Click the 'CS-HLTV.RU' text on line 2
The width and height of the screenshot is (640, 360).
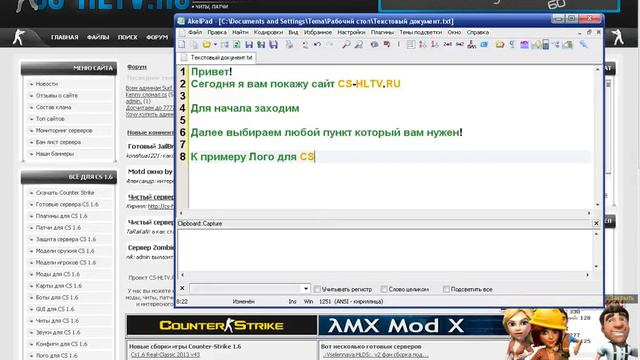[369, 84]
